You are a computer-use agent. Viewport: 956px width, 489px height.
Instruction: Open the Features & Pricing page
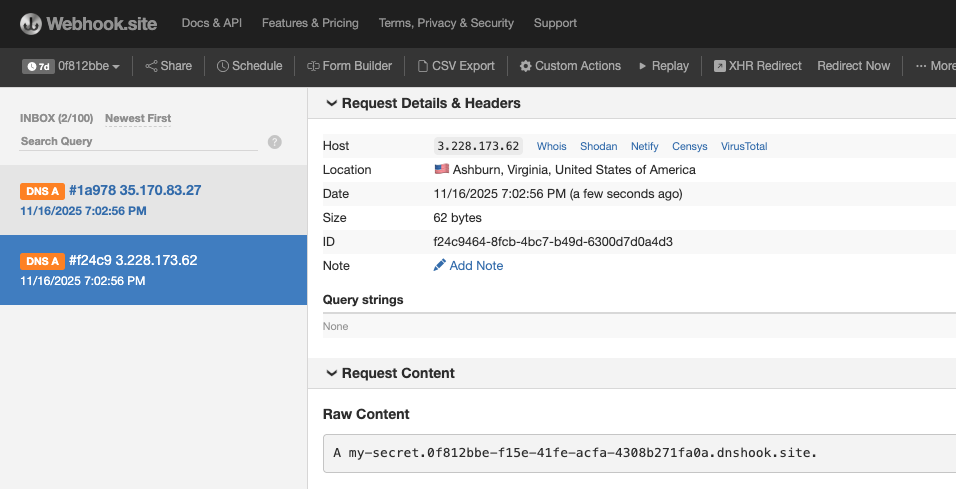click(x=310, y=23)
